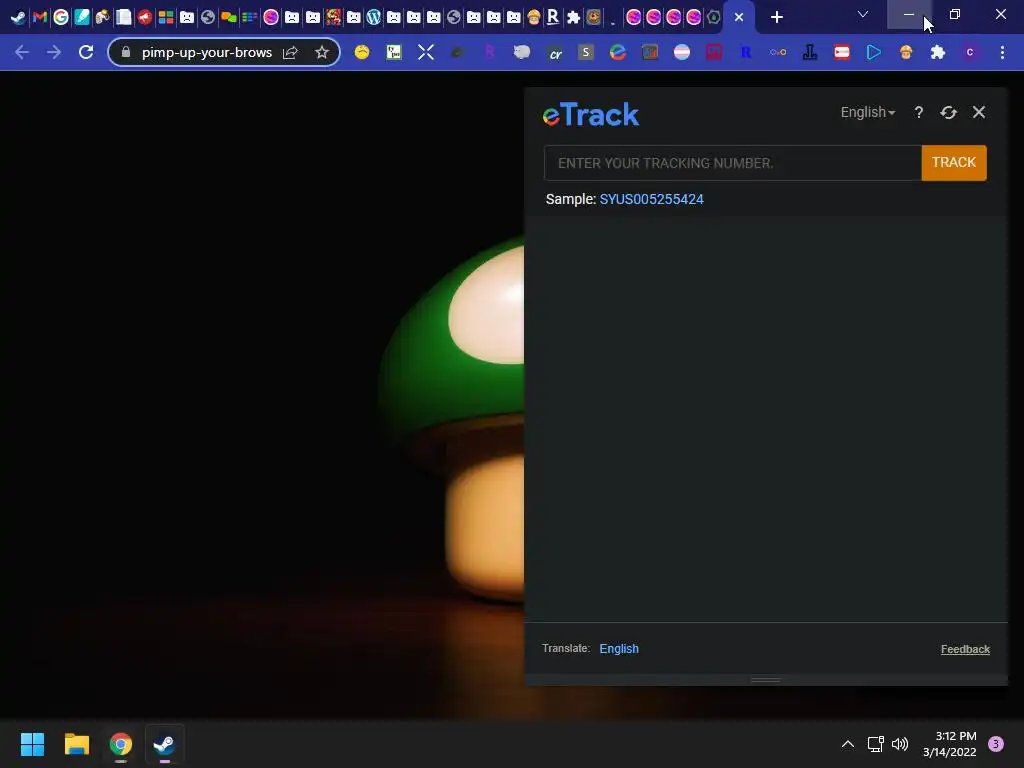Switch to the green chat bubbles tab
Image resolution: width=1024 pixels, height=768 pixels.
click(229, 18)
